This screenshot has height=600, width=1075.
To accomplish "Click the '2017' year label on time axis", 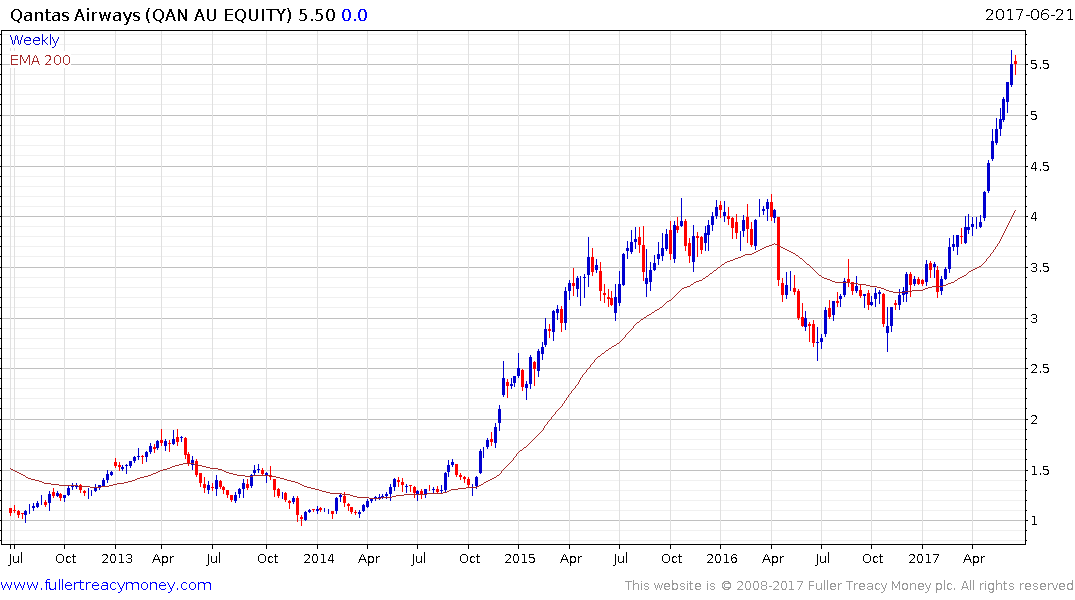I will click(x=923, y=558).
